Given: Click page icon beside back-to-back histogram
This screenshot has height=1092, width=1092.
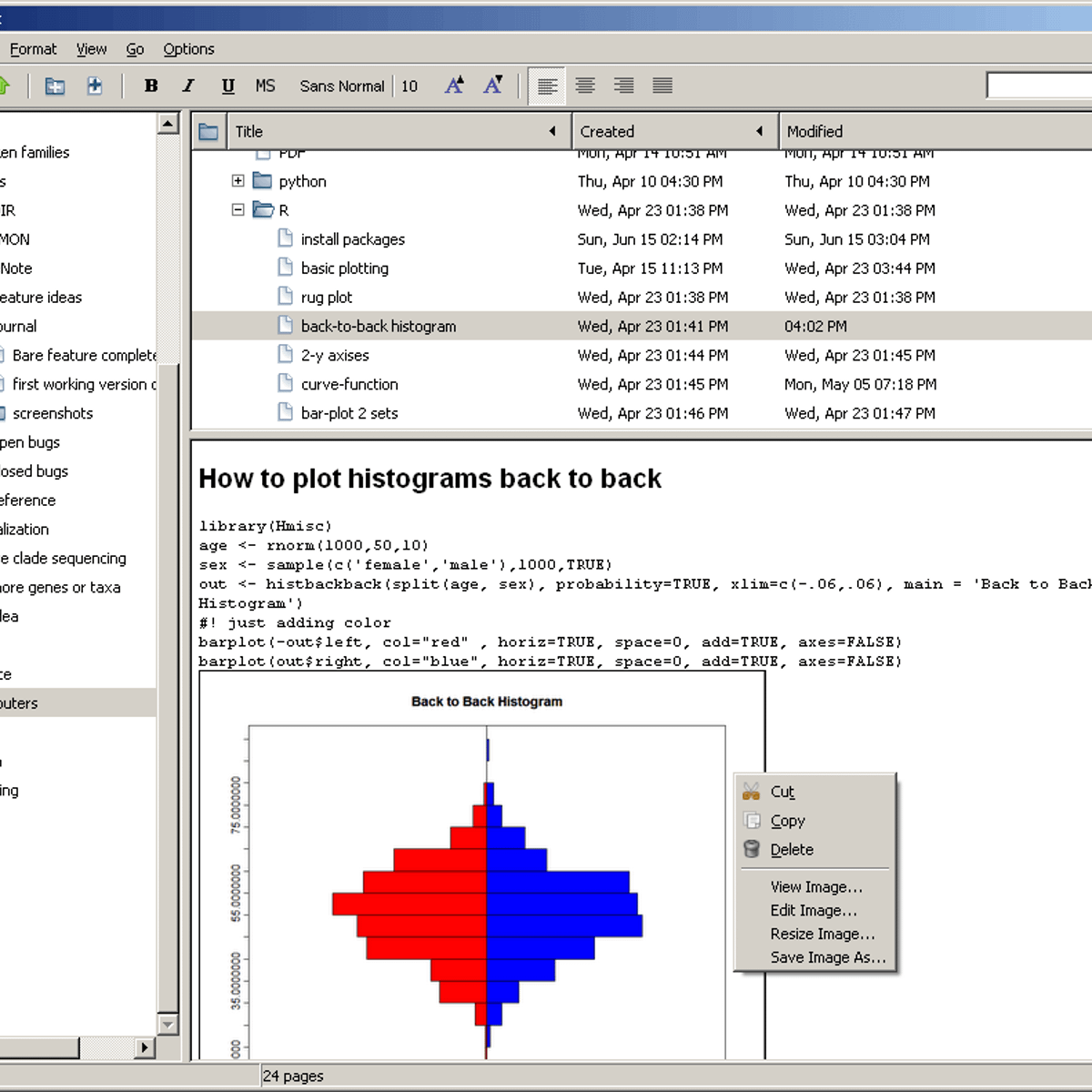Looking at the screenshot, I should coord(285,326).
